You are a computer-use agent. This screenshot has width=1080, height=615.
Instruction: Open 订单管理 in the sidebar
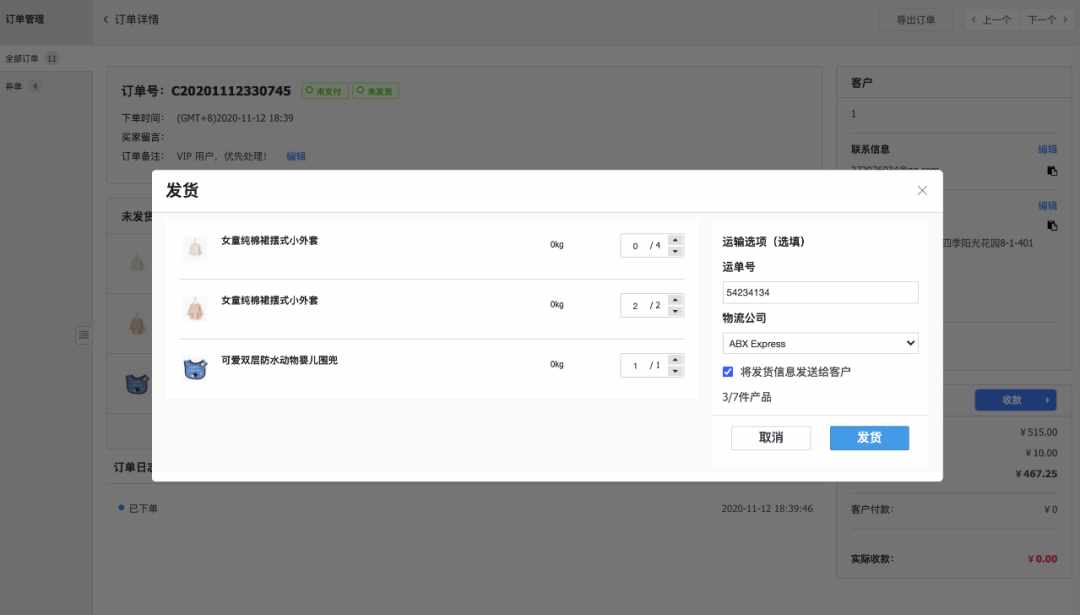tap(25, 19)
